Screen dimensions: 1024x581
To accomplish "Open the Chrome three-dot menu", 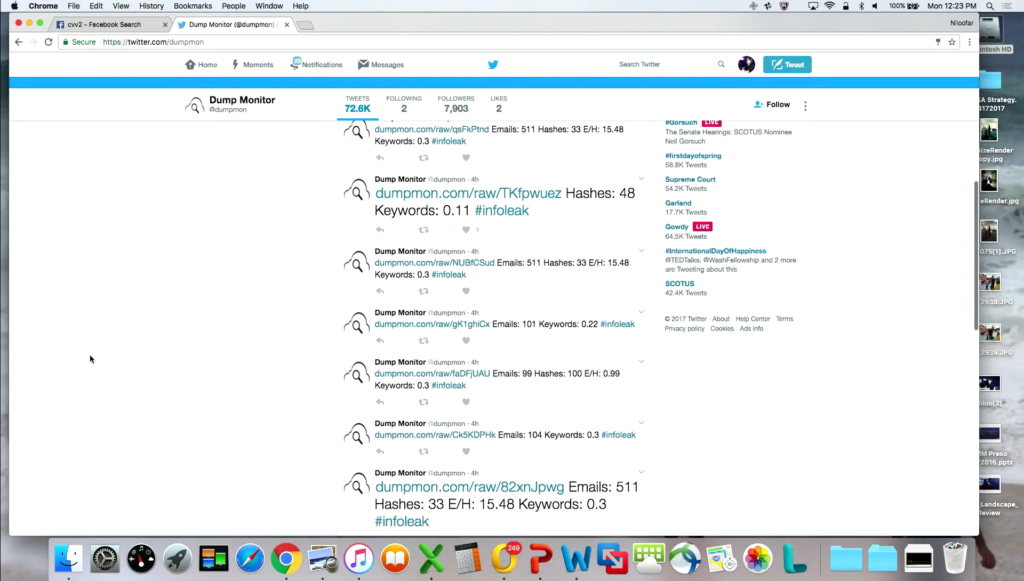I will point(969,42).
